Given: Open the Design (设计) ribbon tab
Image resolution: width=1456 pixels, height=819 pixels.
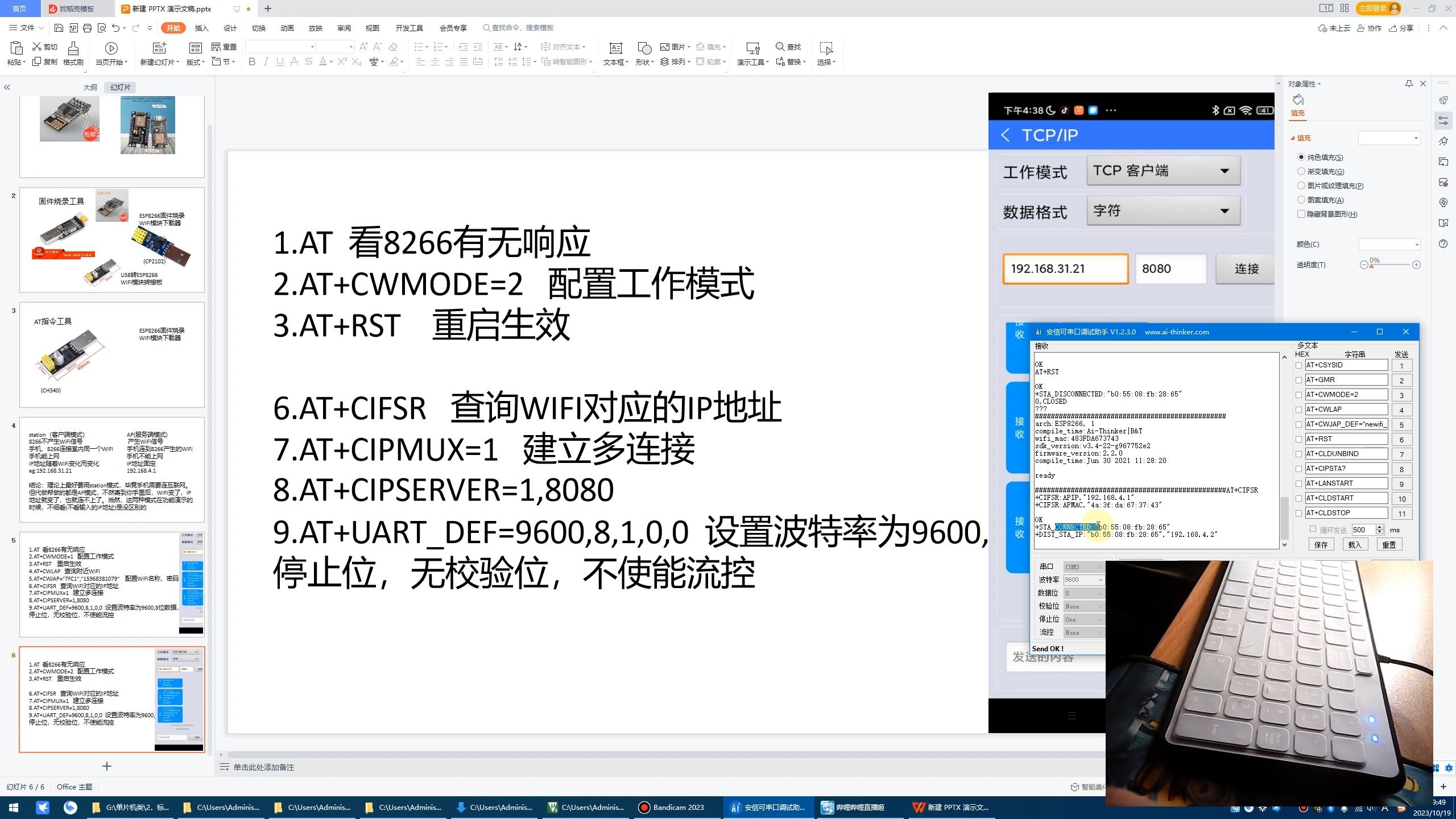Looking at the screenshot, I should pyautogui.click(x=230, y=27).
